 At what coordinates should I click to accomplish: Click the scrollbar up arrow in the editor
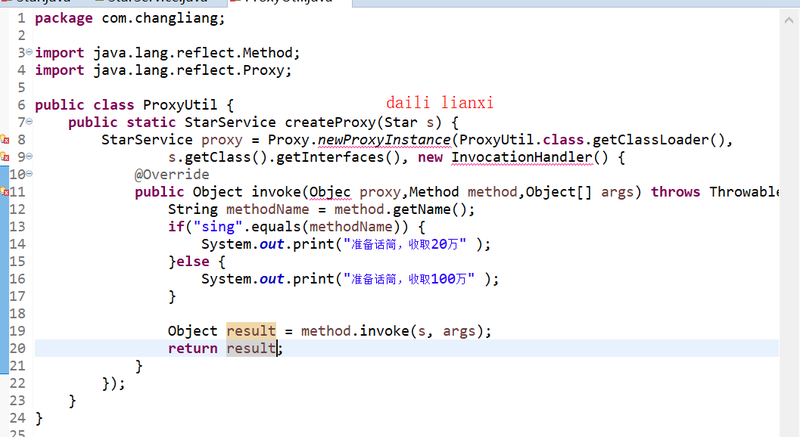(x=789, y=20)
